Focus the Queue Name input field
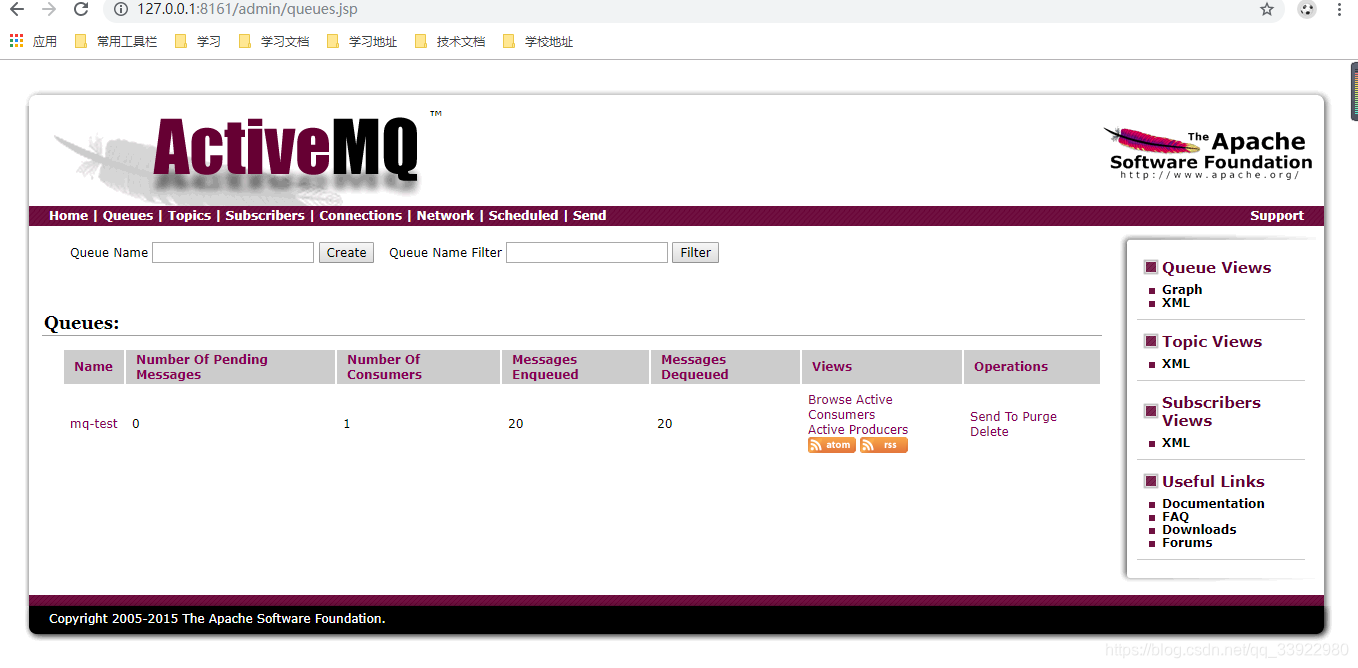The width and height of the screenshot is (1358, 668). tap(233, 253)
